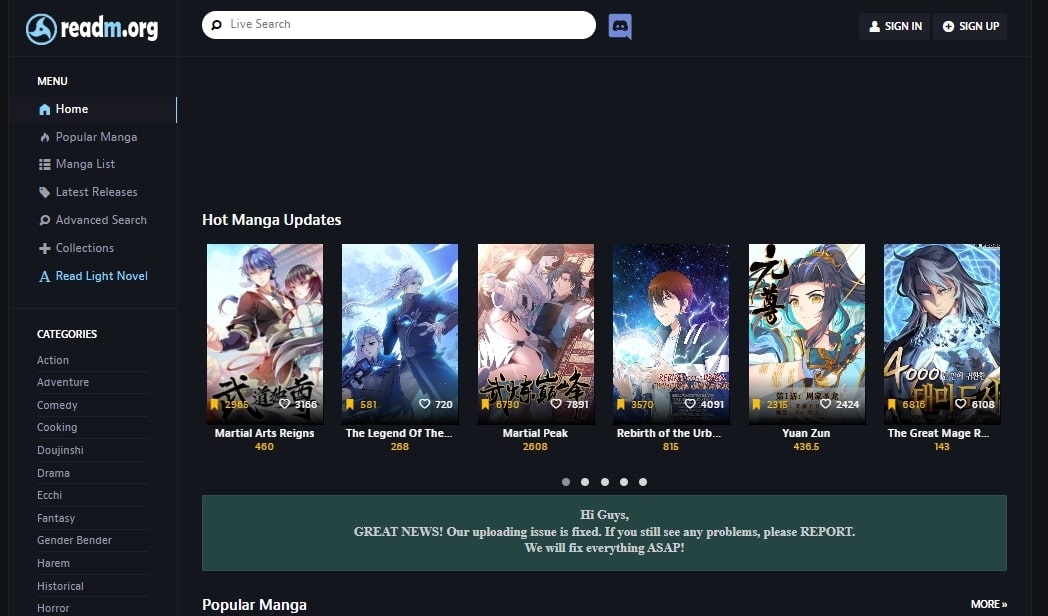The width and height of the screenshot is (1048, 616).
Task: Open the Historical category
Action: pos(60,587)
